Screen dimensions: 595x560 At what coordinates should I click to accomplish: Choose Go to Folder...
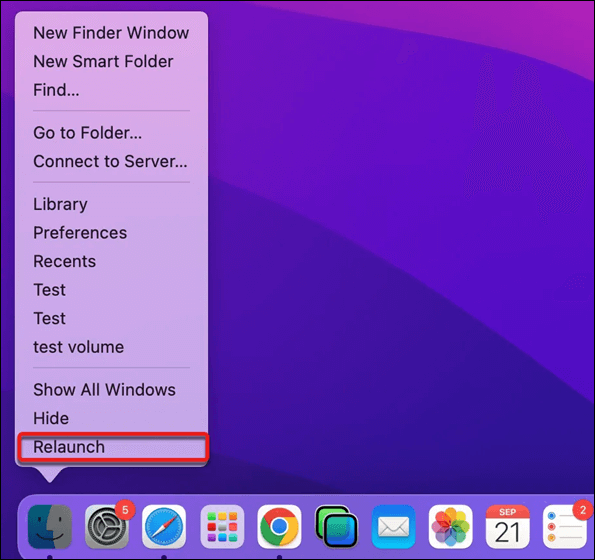112,133
